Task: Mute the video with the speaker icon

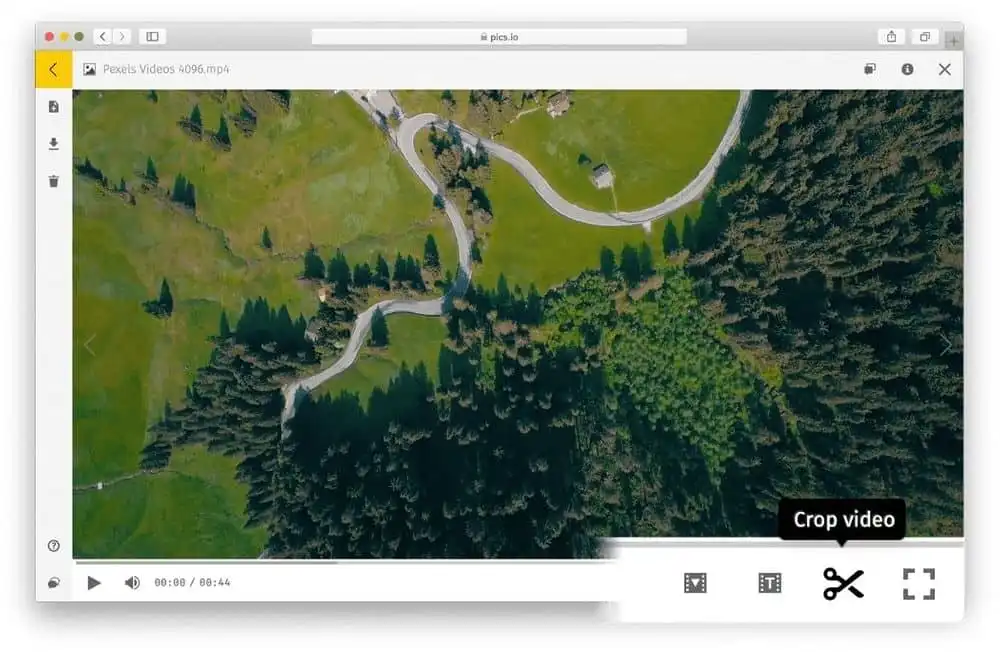Action: (132, 582)
